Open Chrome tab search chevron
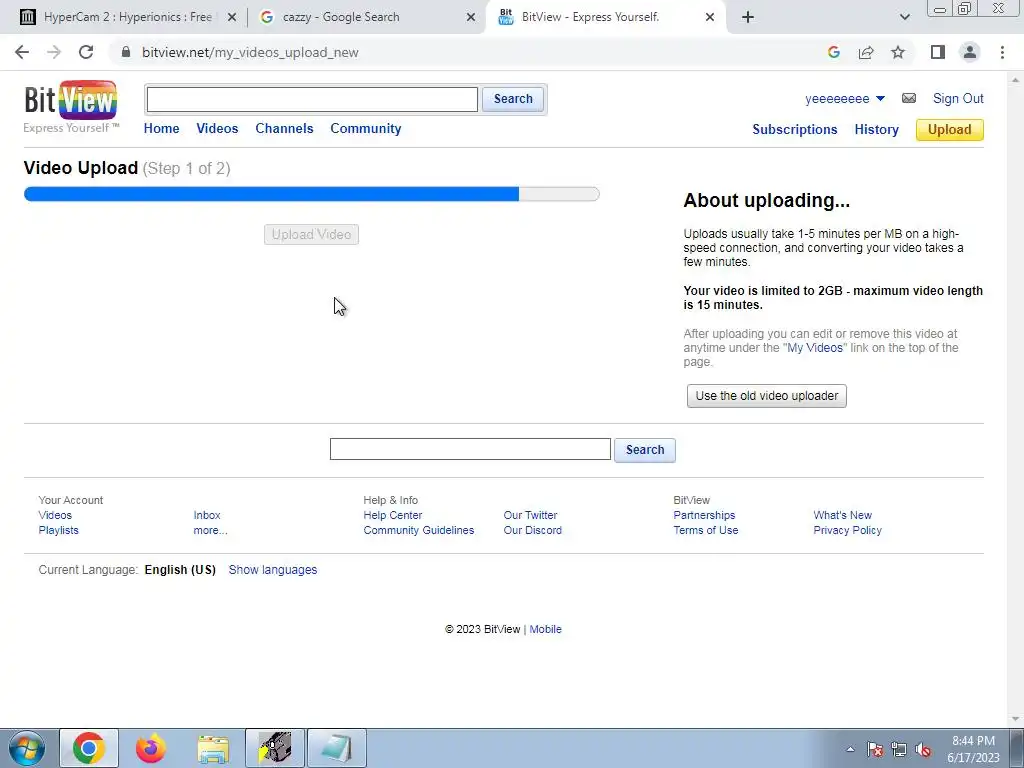The image size is (1024, 768). point(904,18)
